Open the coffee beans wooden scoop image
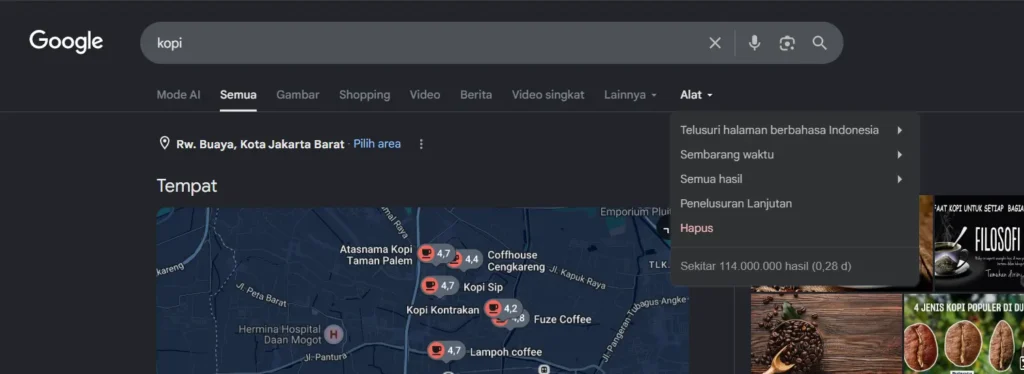1024x374 pixels. coord(826,334)
